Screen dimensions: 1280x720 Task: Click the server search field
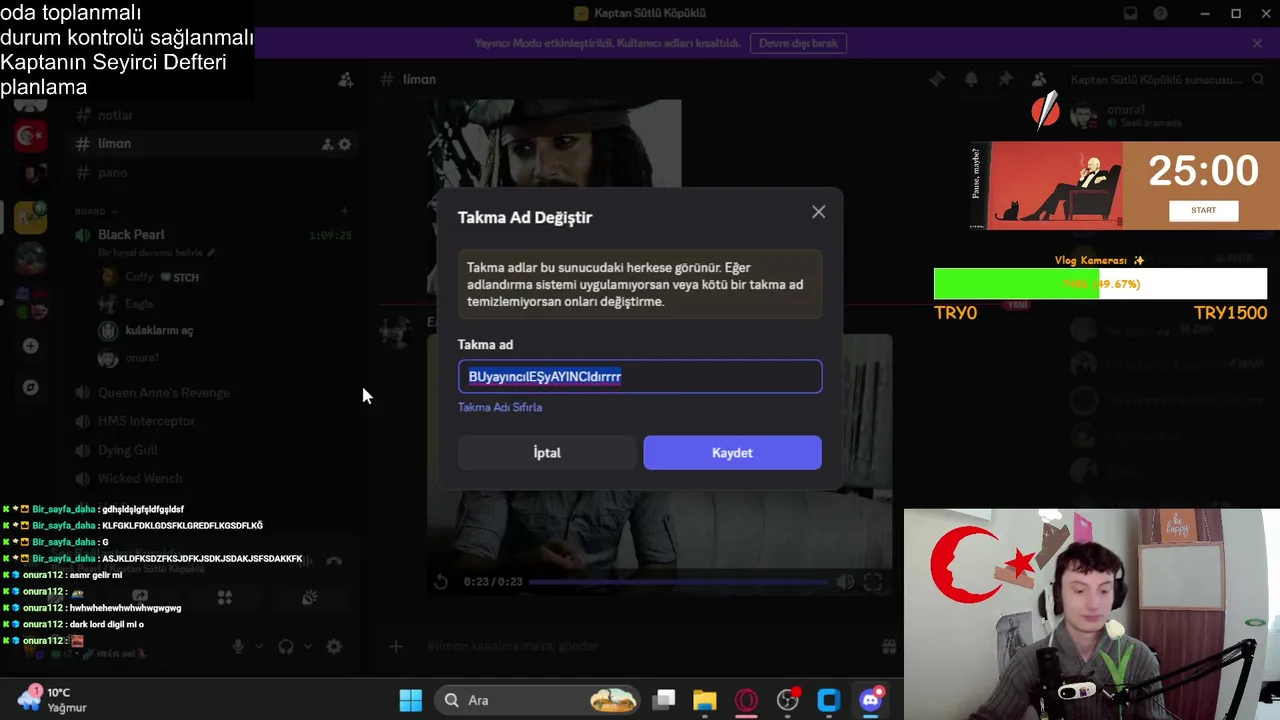[x=1166, y=79]
